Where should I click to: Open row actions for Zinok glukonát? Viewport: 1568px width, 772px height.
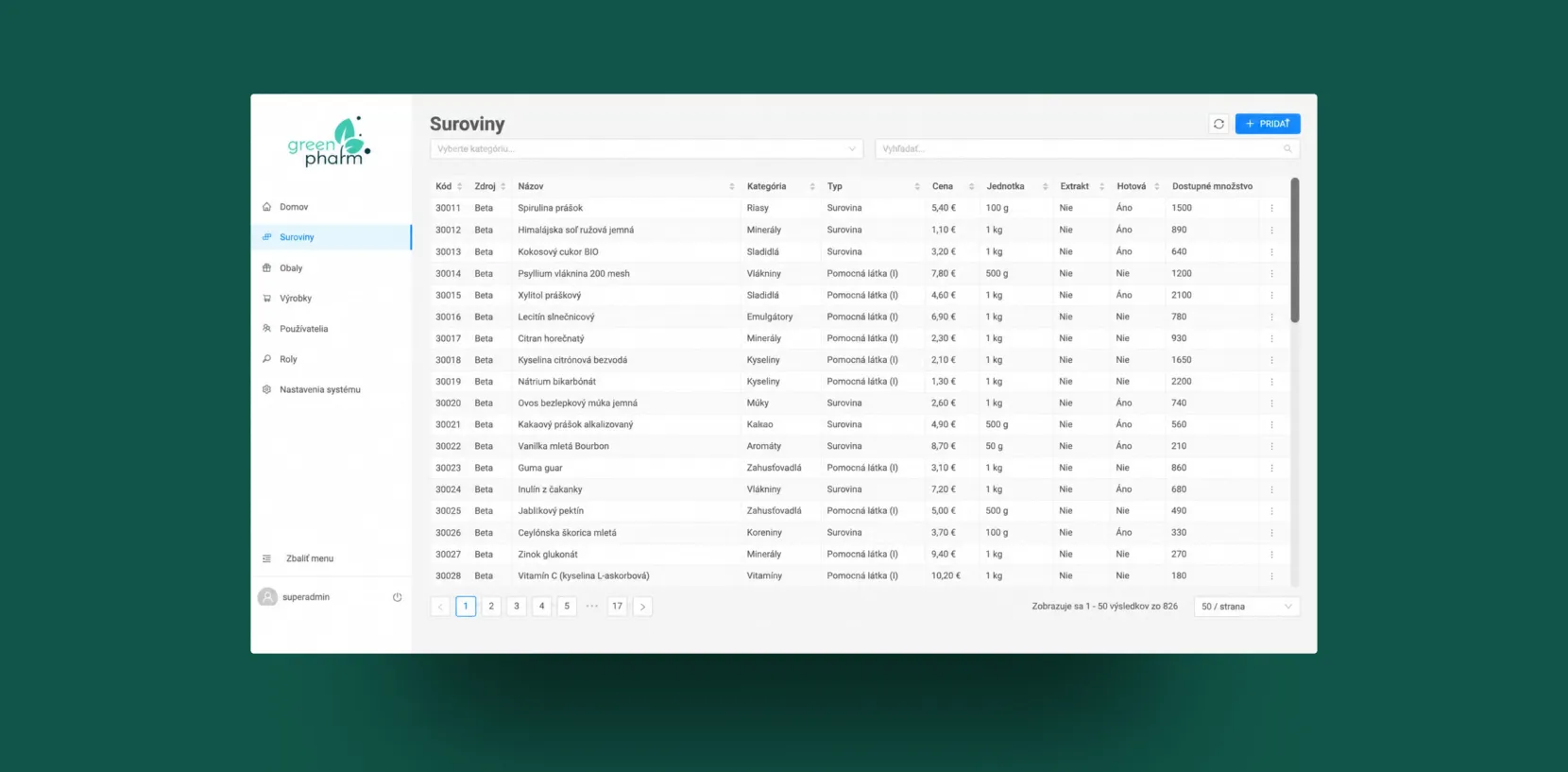1271,555
